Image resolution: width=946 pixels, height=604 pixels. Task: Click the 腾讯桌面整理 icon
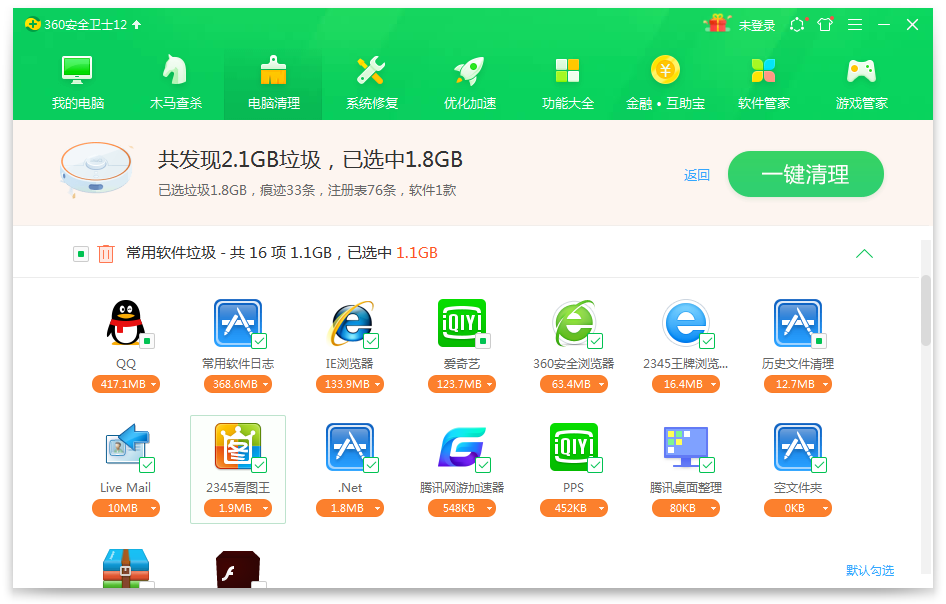click(x=685, y=447)
